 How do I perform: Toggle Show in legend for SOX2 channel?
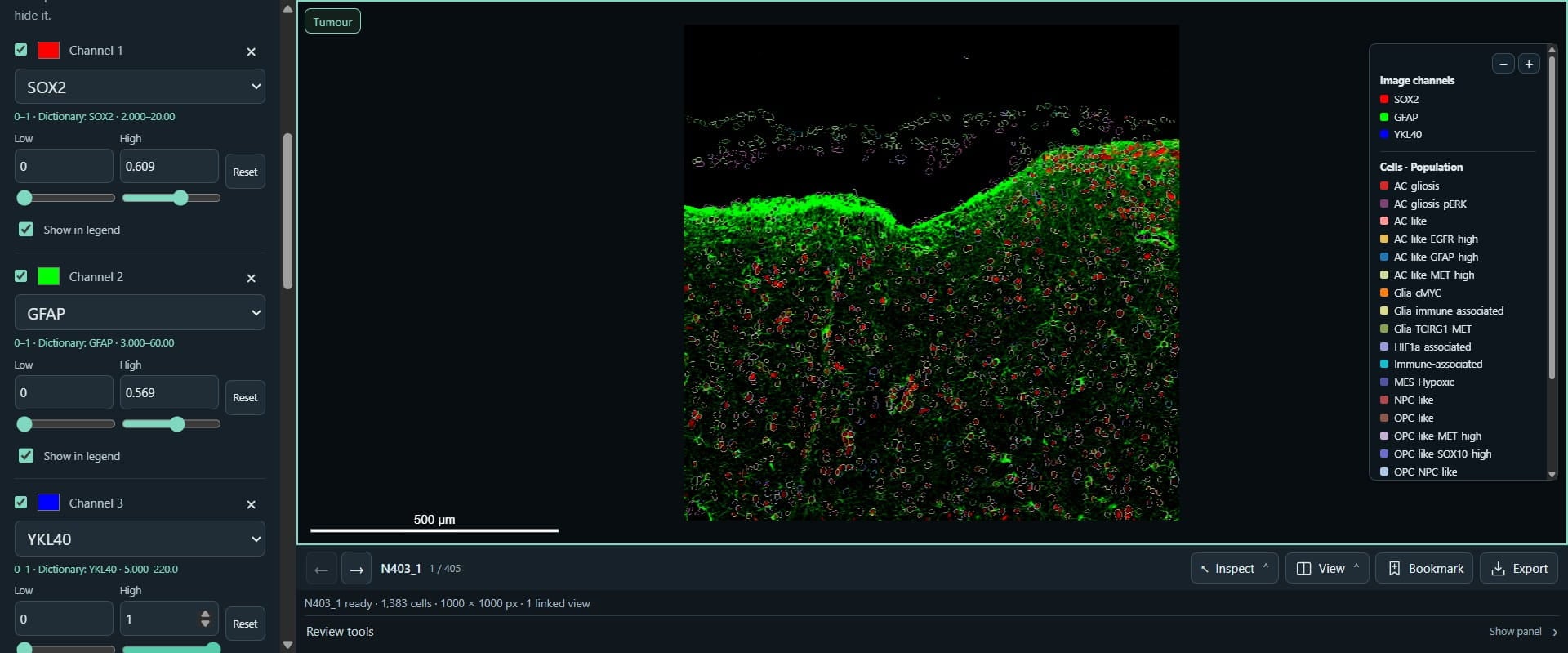coord(26,230)
